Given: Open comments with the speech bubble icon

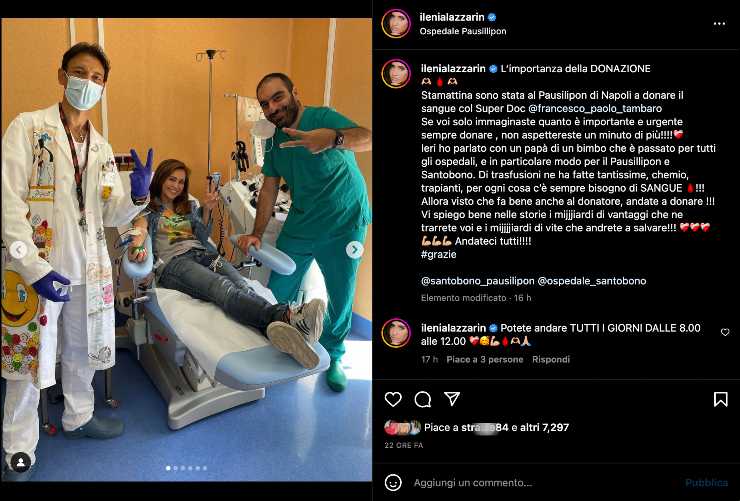Looking at the screenshot, I should (x=422, y=400).
